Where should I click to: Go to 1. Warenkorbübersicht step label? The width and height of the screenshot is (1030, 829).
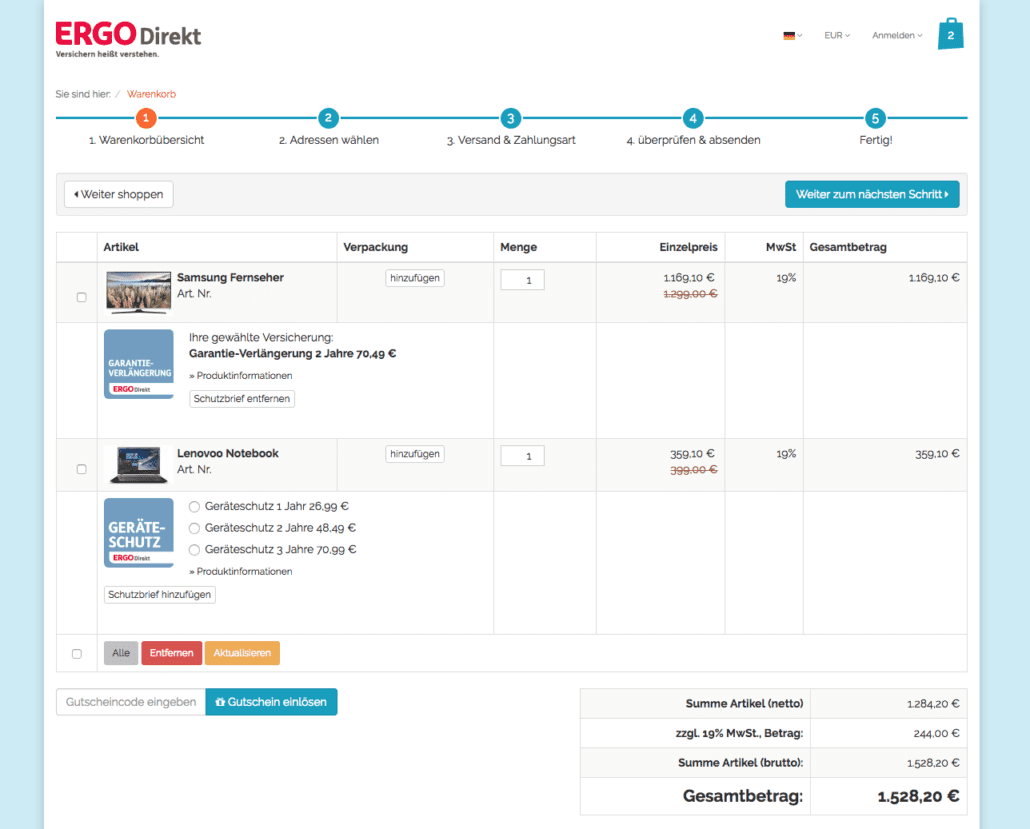[x=146, y=140]
